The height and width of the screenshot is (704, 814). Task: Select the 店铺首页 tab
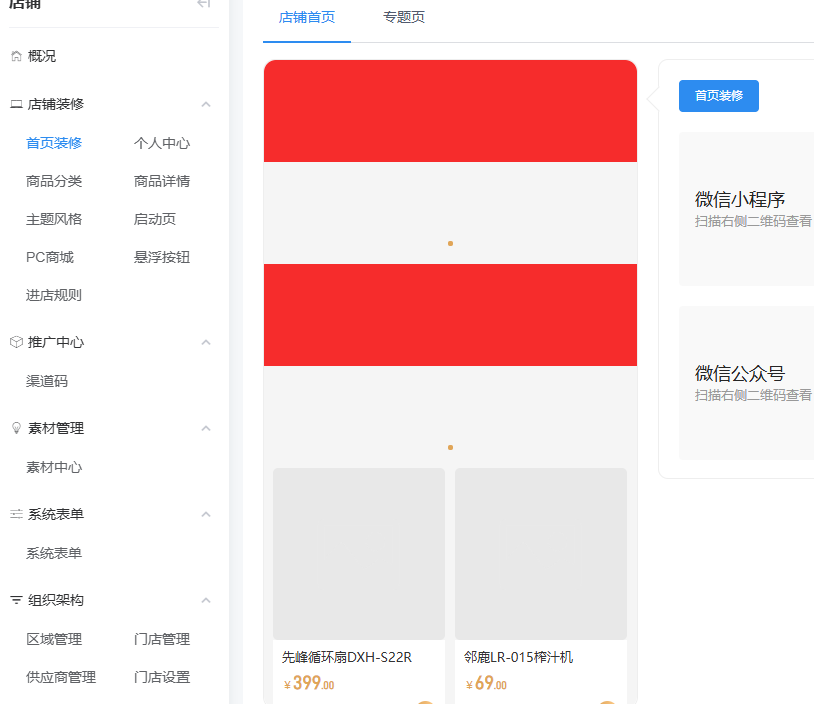307,17
